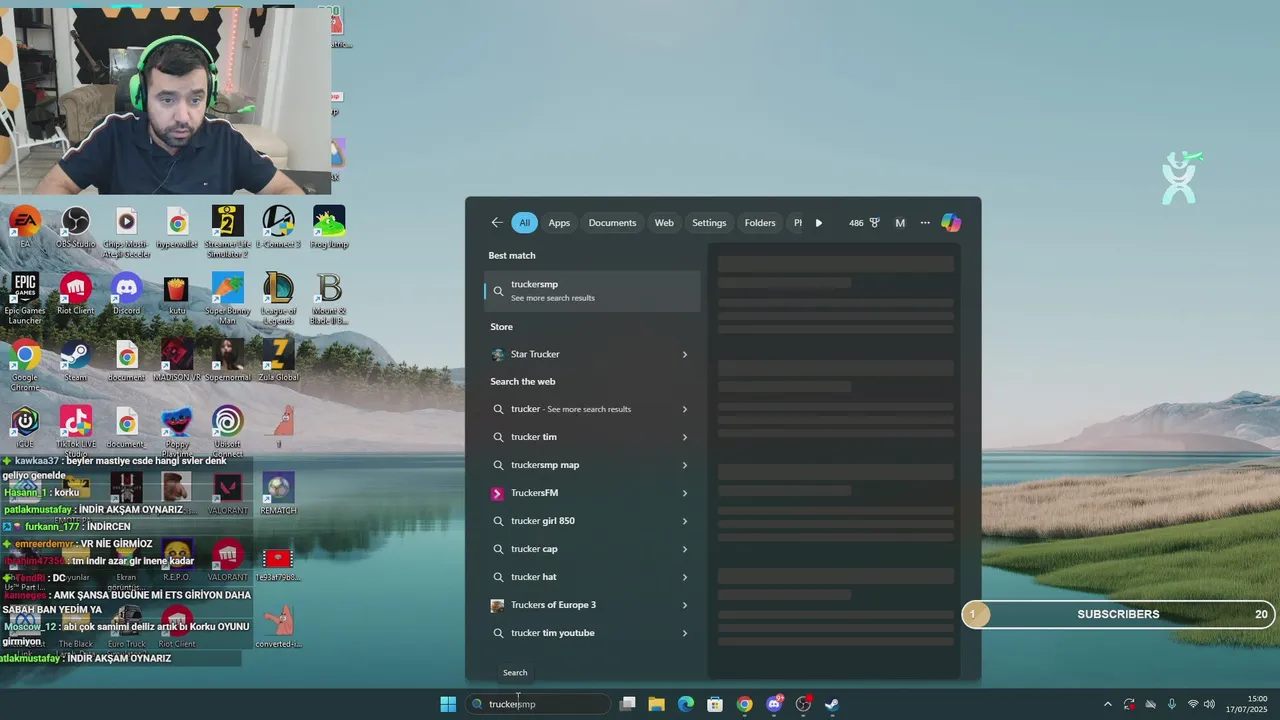Viewport: 1280px width, 720px height.
Task: Open File Explorer from the taskbar
Action: coord(657,704)
